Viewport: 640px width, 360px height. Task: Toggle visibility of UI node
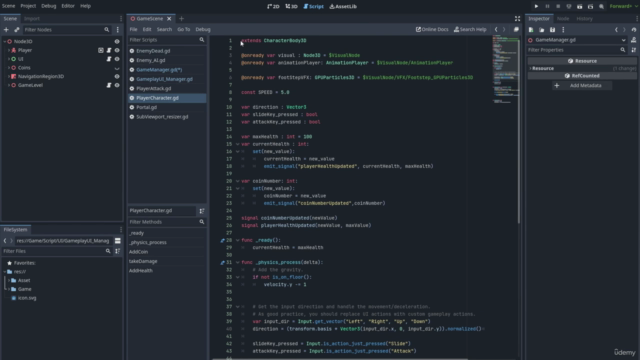[x=117, y=59]
